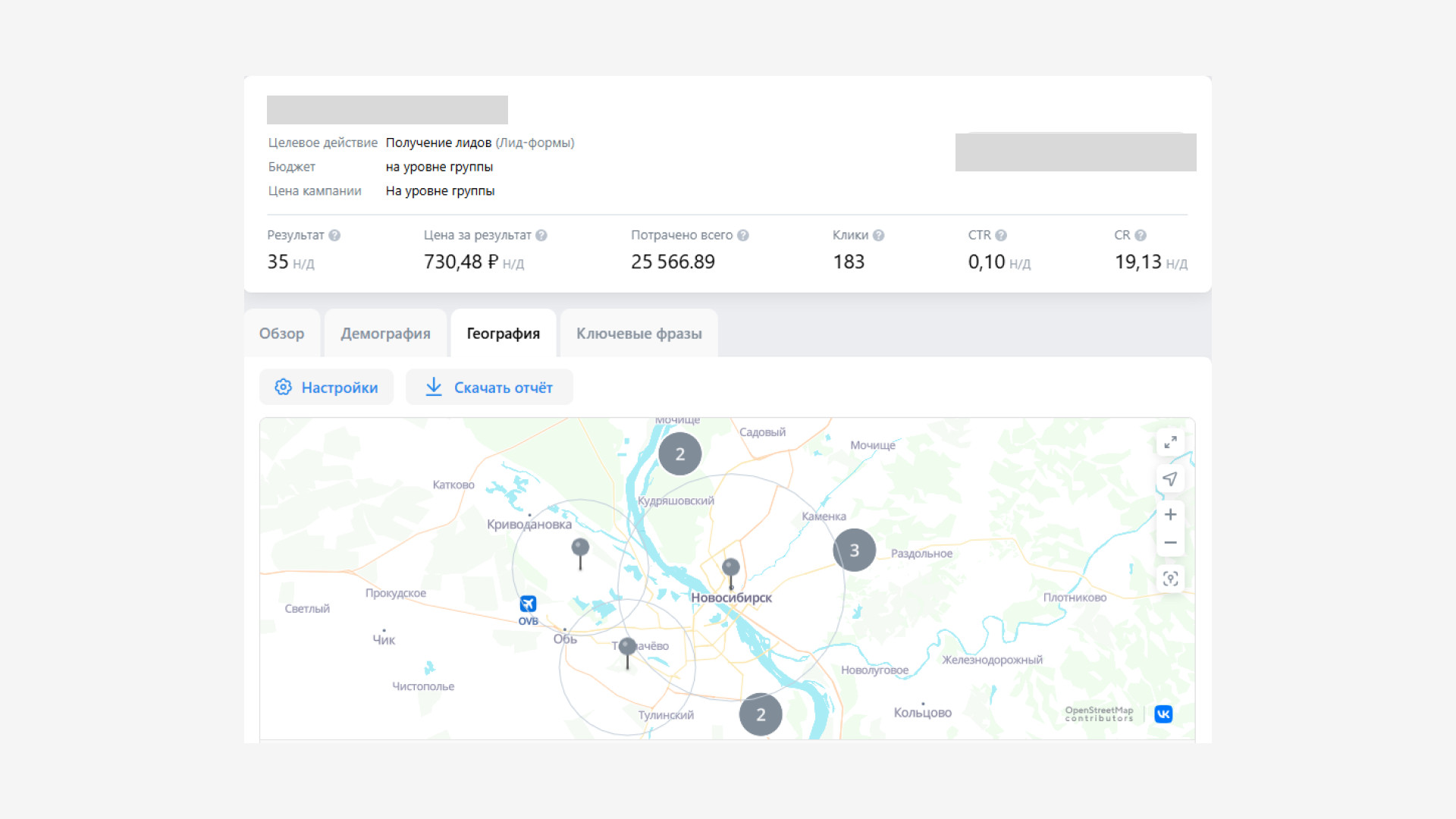Image resolution: width=1456 pixels, height=819 pixels.
Task: Click the VK logo on map
Action: [1163, 714]
